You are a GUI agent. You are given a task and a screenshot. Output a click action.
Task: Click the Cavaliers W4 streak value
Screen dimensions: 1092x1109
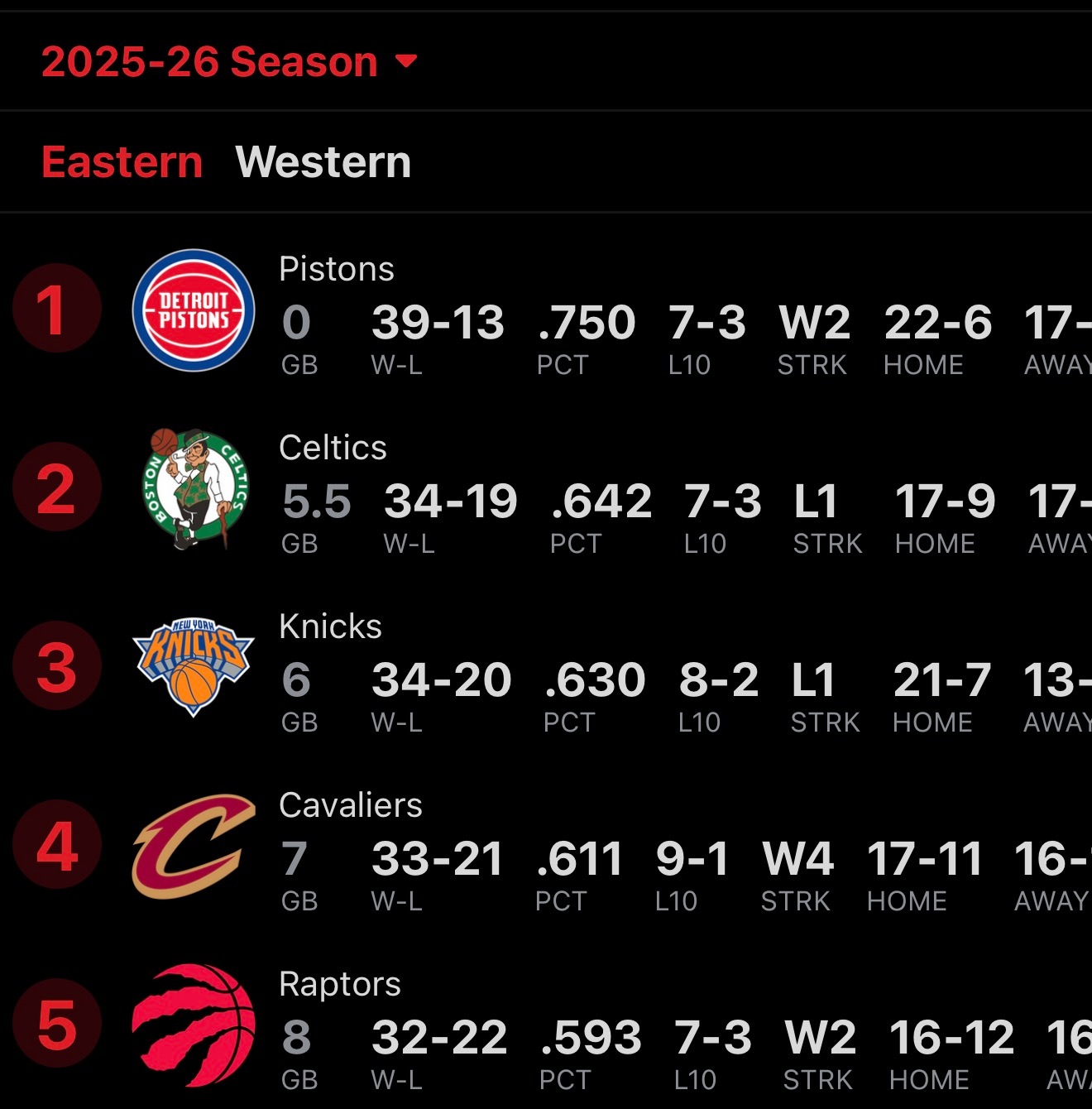click(x=797, y=859)
